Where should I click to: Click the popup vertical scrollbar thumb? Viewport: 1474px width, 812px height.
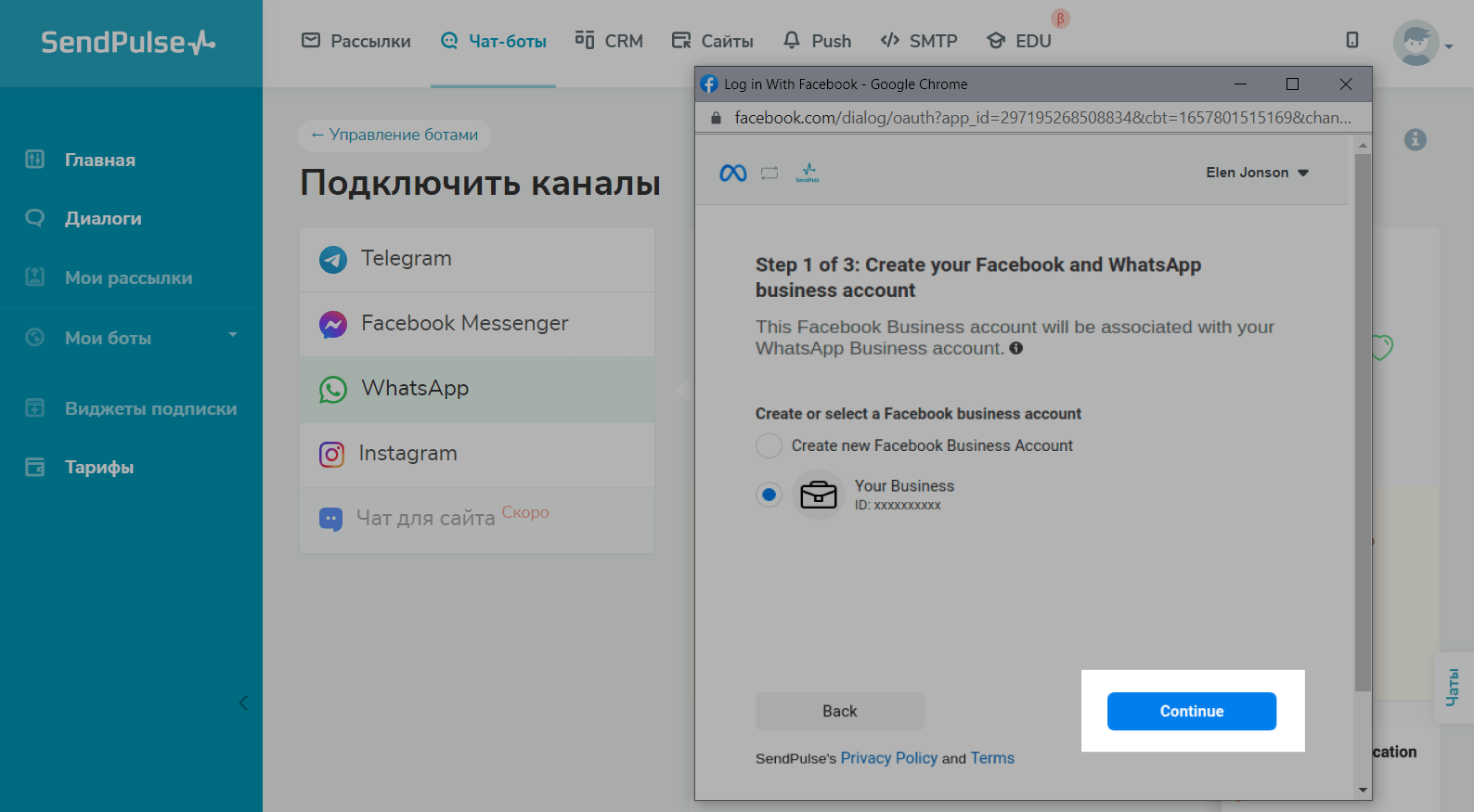pos(1363,422)
